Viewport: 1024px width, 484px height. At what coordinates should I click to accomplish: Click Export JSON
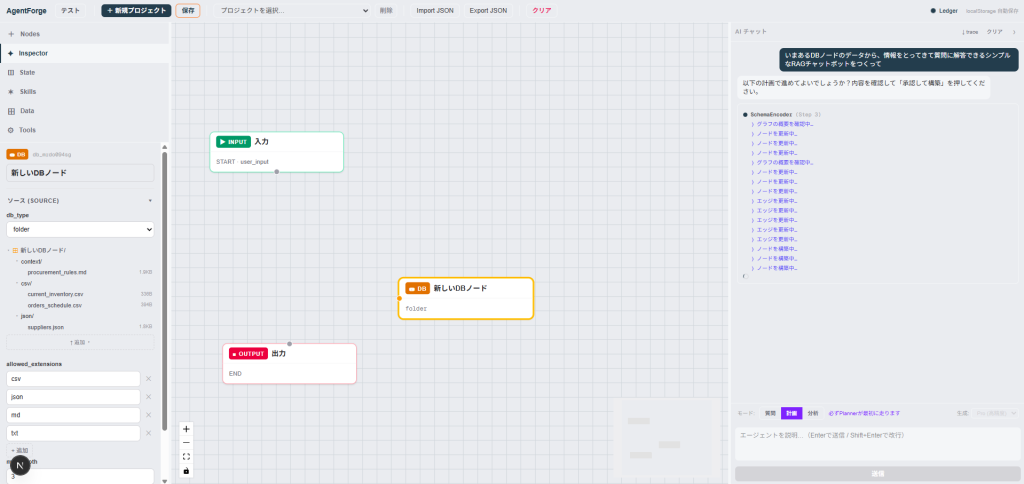pyautogui.click(x=488, y=10)
